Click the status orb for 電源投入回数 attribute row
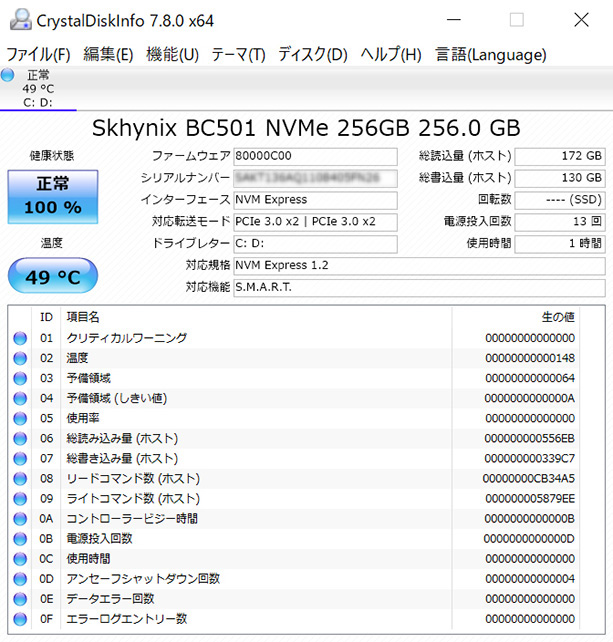 [x=20, y=538]
